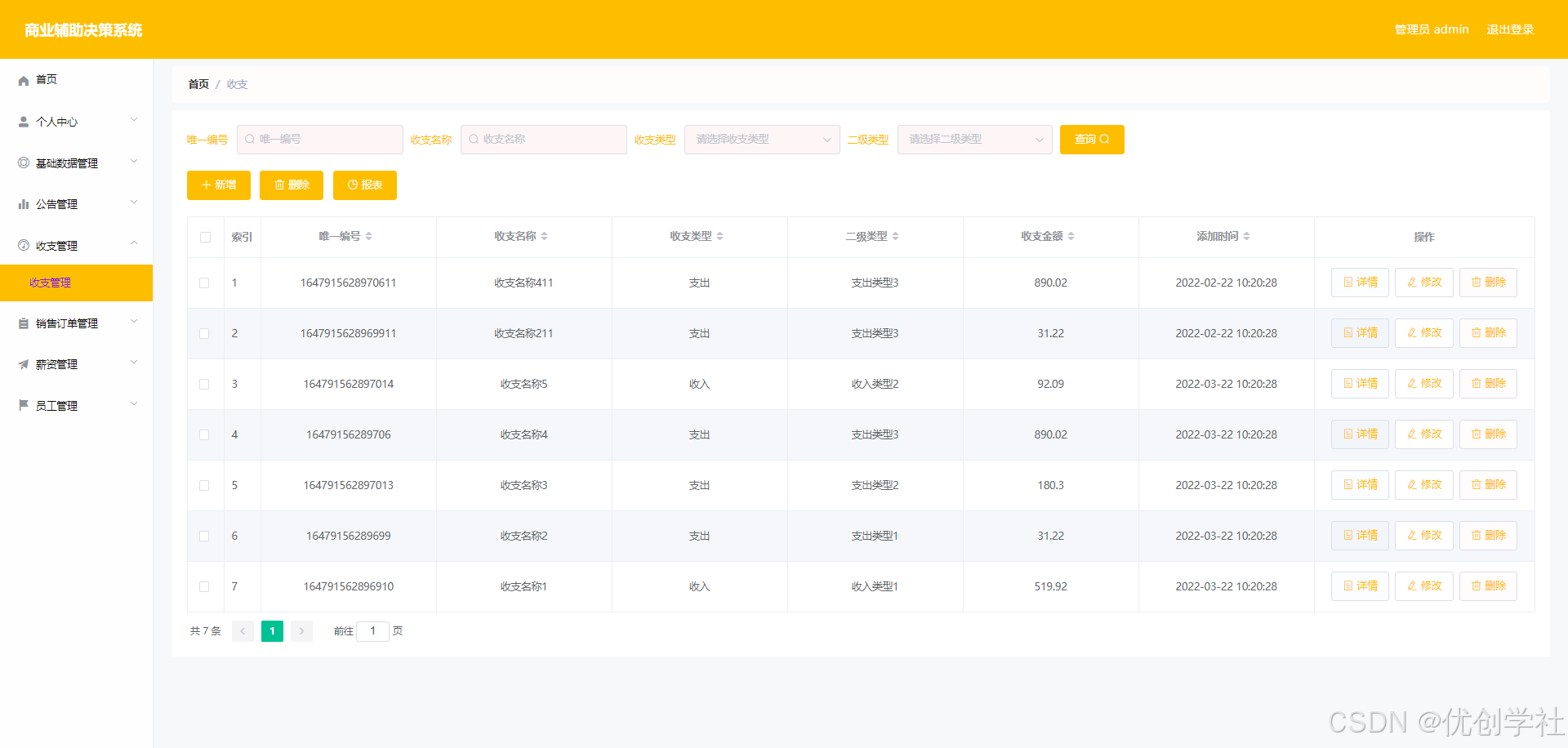This screenshot has height=748, width=1568.
Task: Open the 请选择收支类型 dropdown
Action: 762,140
